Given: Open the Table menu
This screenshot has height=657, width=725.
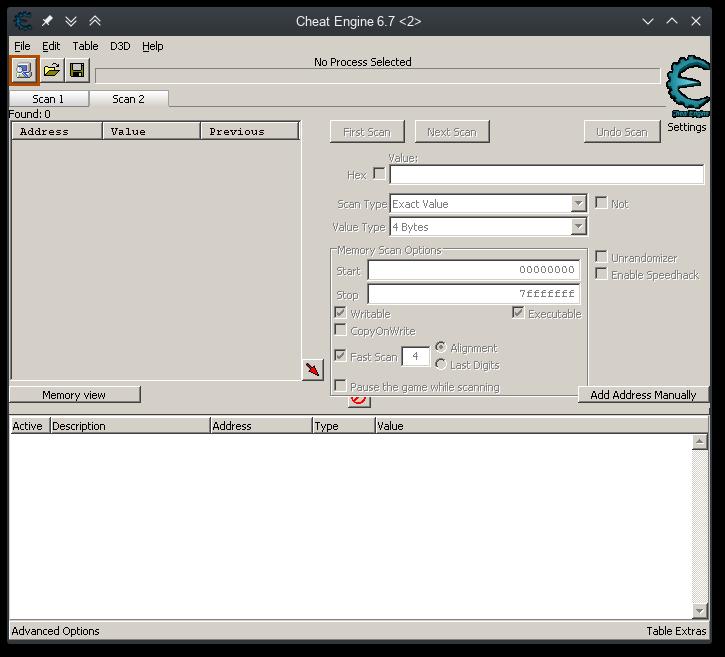Looking at the screenshot, I should point(85,46).
